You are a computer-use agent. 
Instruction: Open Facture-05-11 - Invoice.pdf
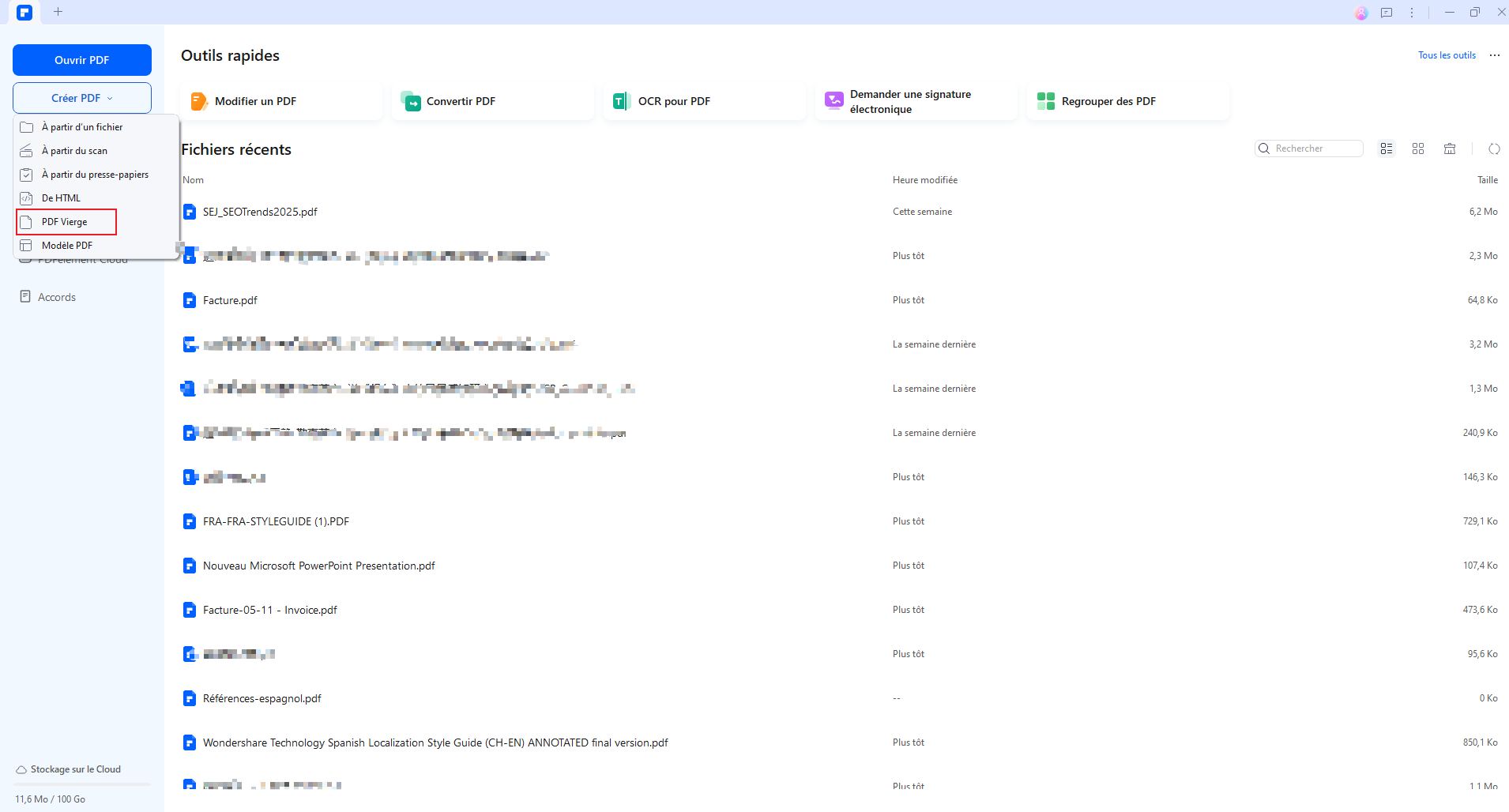point(270,610)
